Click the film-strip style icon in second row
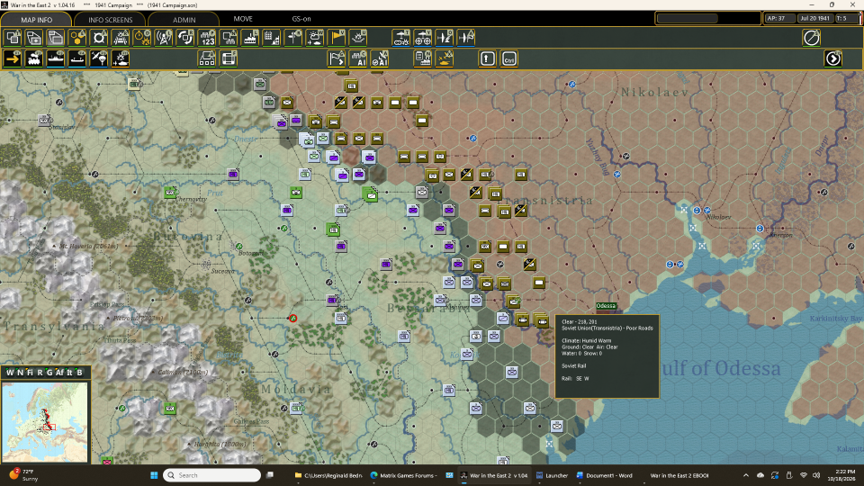 tap(229, 58)
